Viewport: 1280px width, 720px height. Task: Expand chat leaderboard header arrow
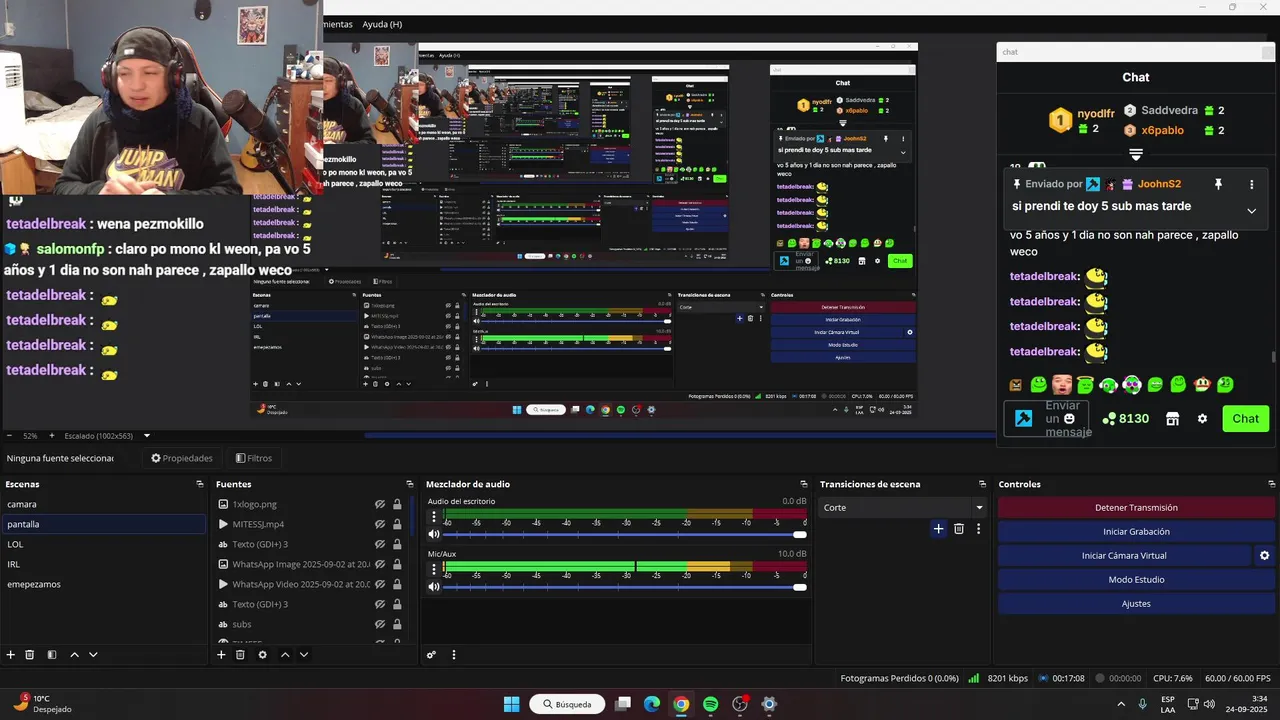point(1136,154)
